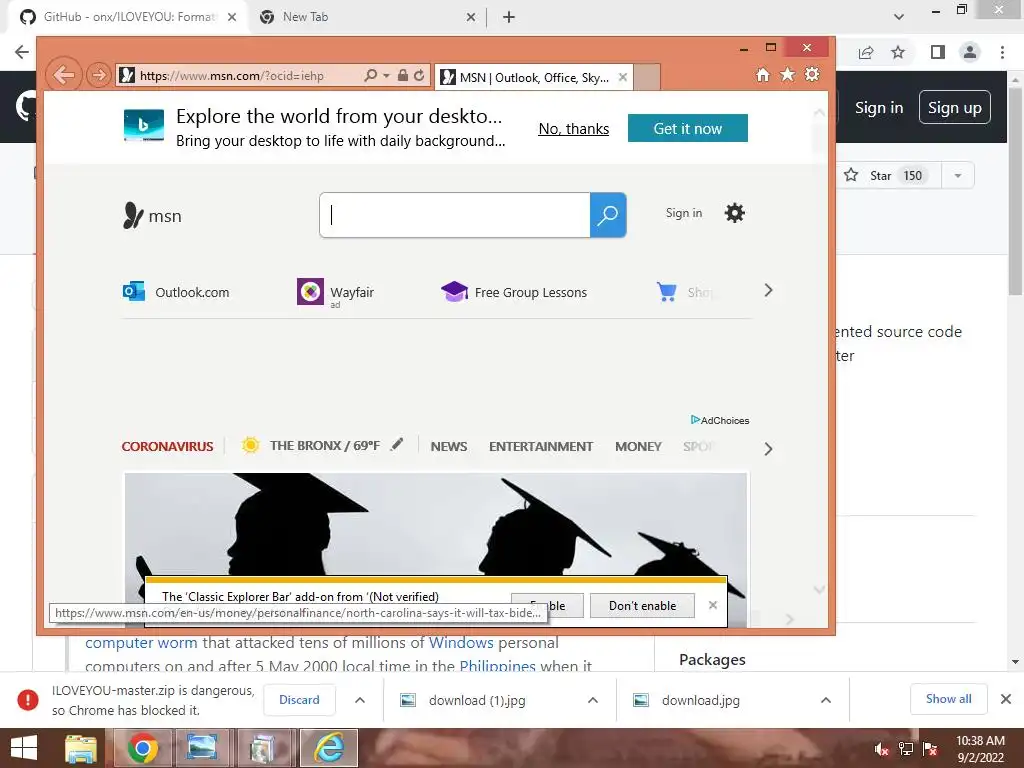
Task: Open a new Chrome tab with plus button
Action: pos(509,18)
